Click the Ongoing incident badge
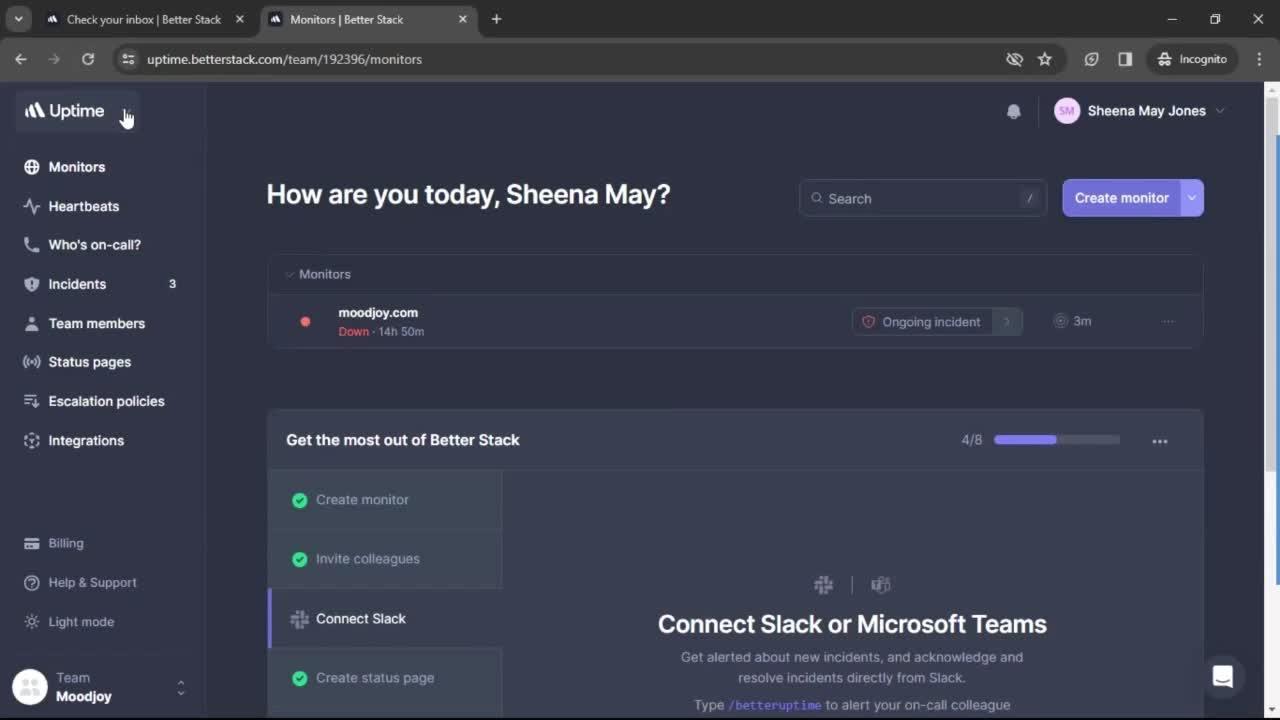The height and width of the screenshot is (720, 1280). (x=923, y=322)
